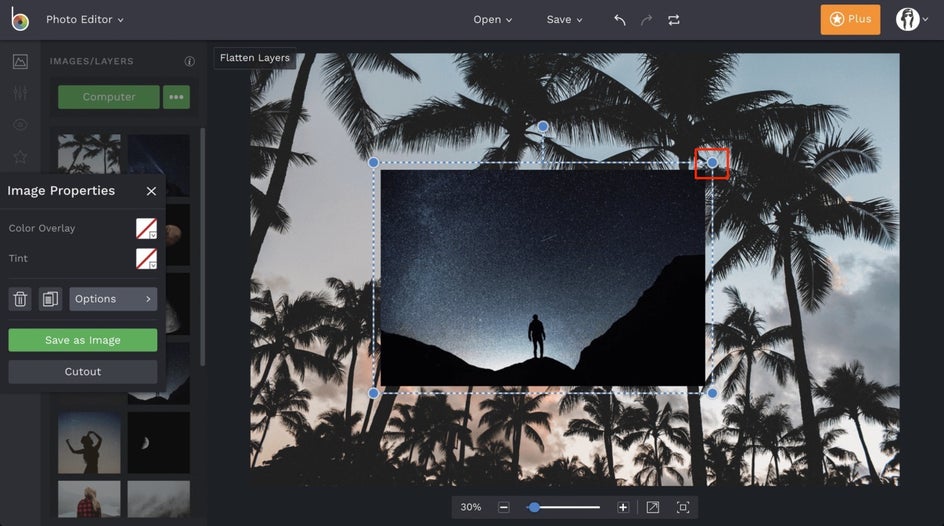
Task: Click the info icon beside Images/Layers
Action: 190,61
